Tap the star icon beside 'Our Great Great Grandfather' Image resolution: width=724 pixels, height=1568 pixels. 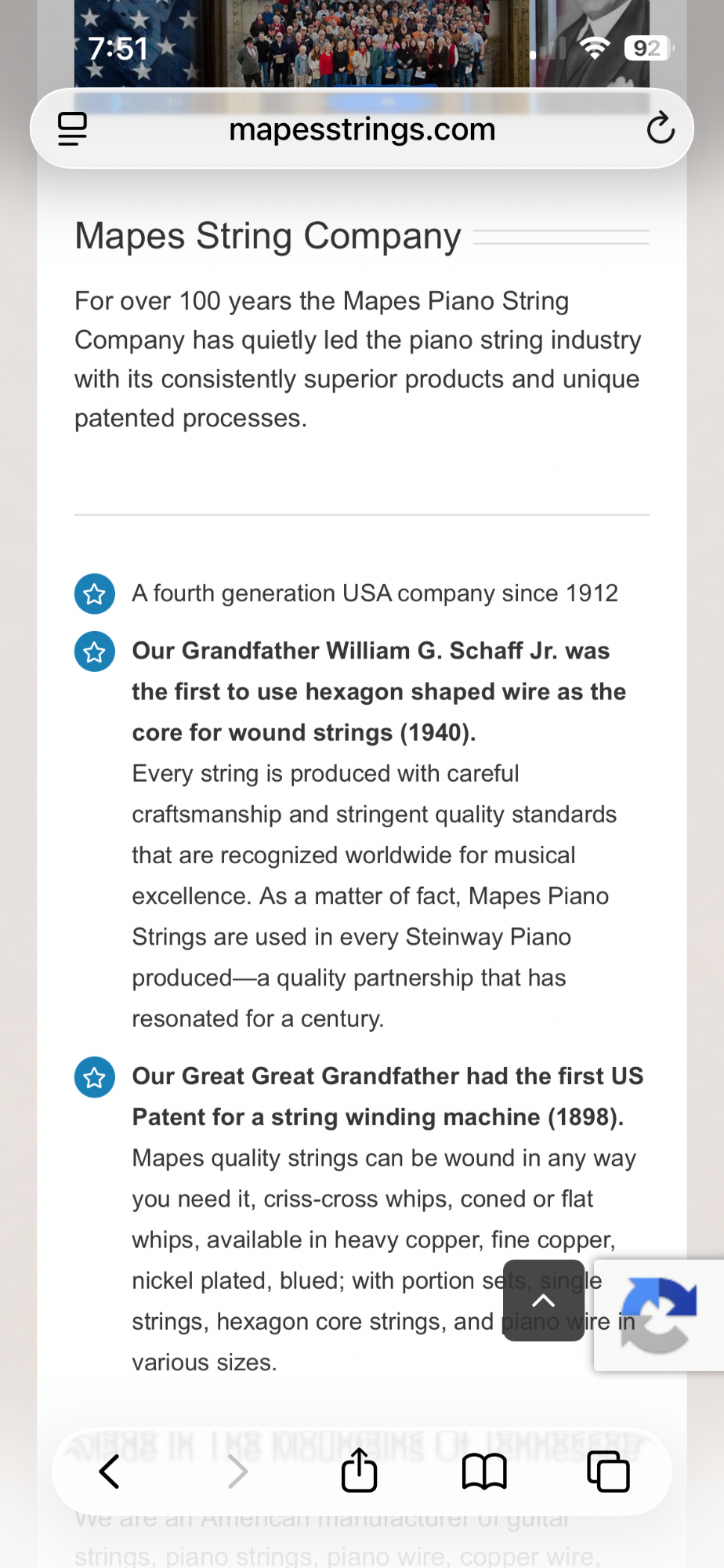[x=95, y=1077]
